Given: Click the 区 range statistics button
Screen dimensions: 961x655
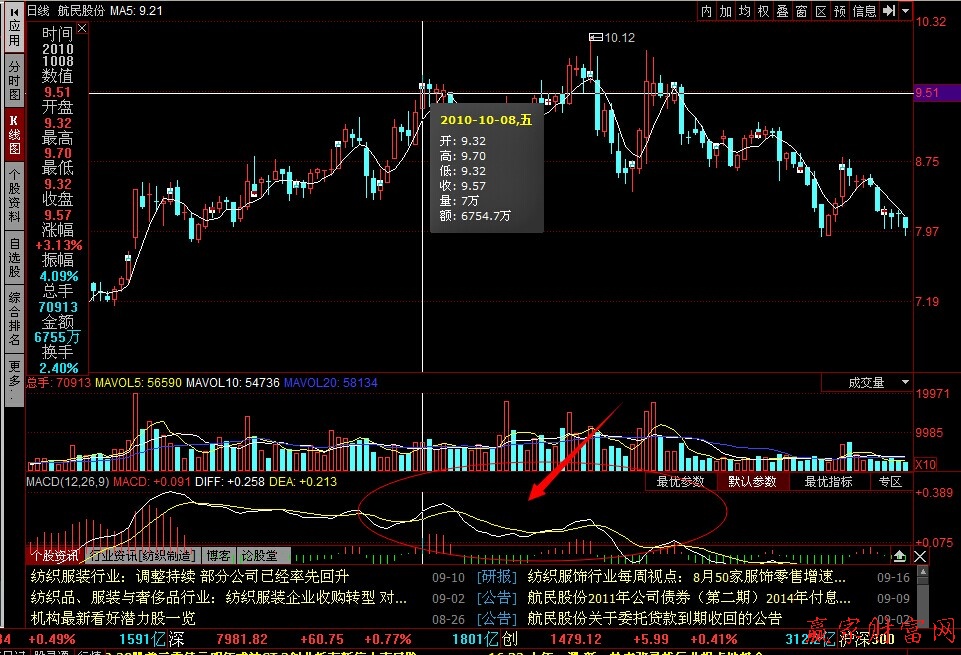Looking at the screenshot, I should pos(821,11).
